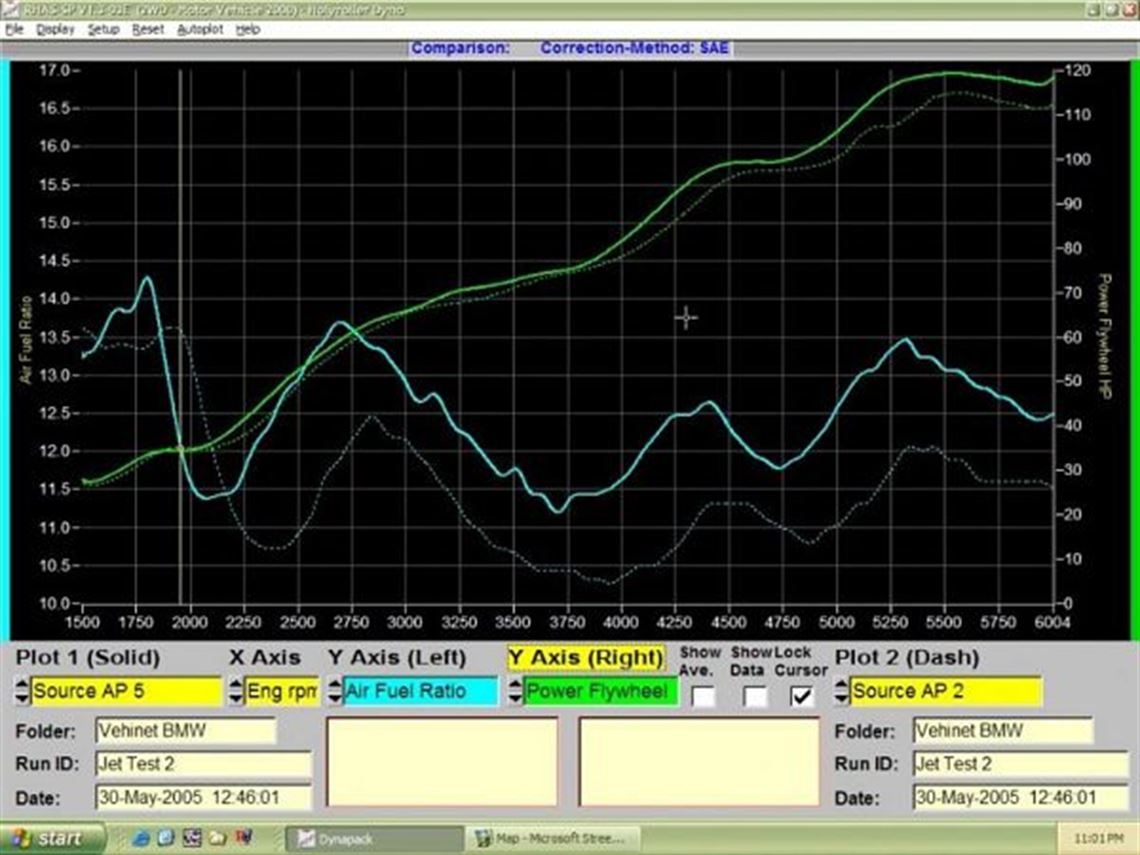
Task: Open the Reset menu
Action: pos(148,30)
